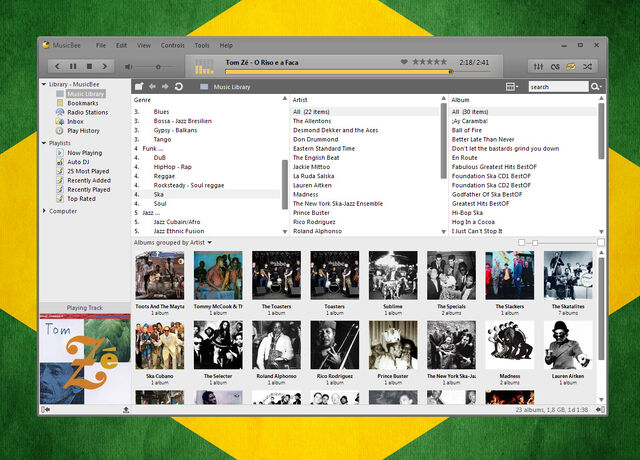The width and height of the screenshot is (640, 460).
Task: Stop playback with the square button
Action: (89, 66)
